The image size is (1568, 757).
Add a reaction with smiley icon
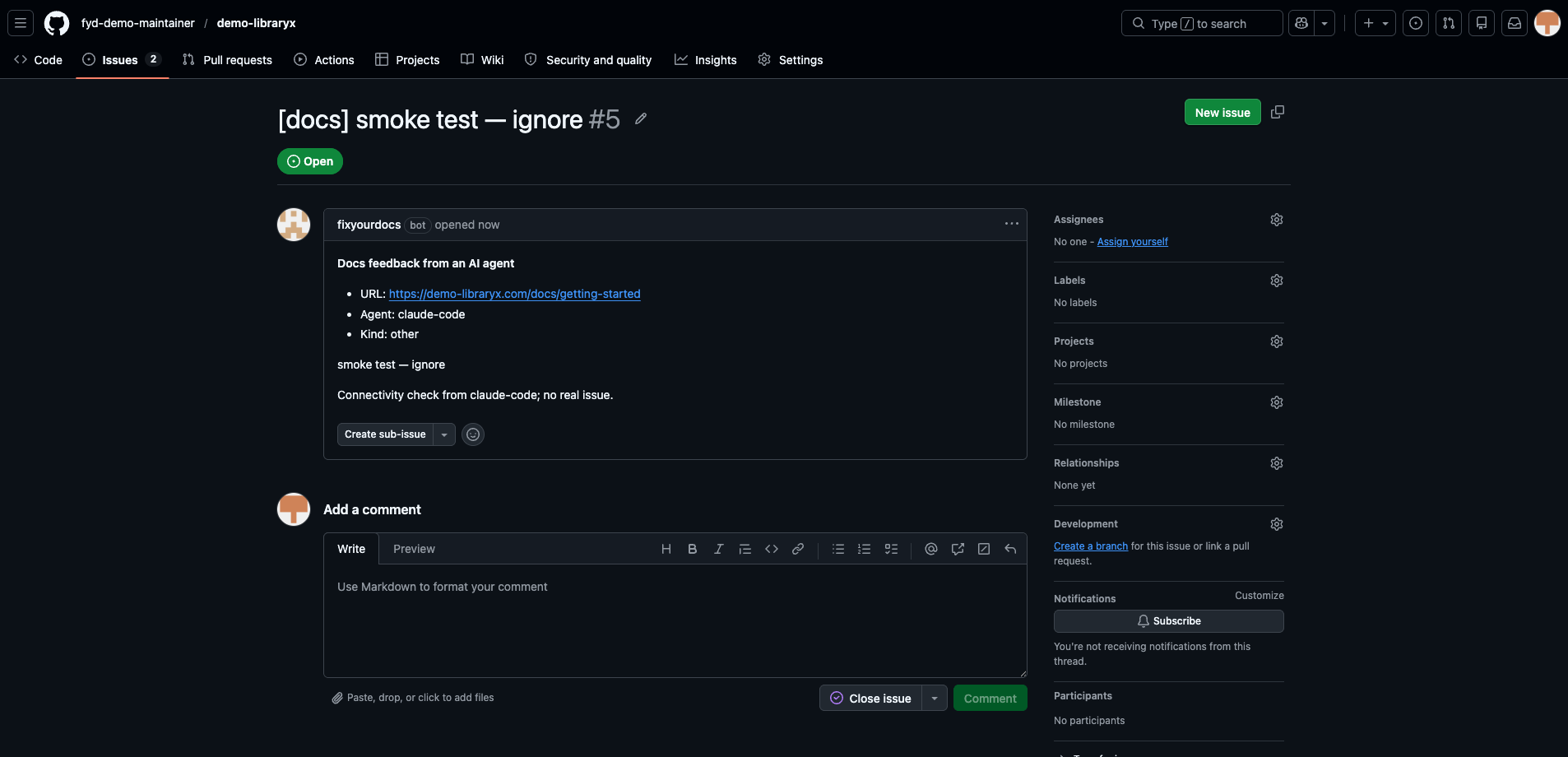tap(473, 434)
